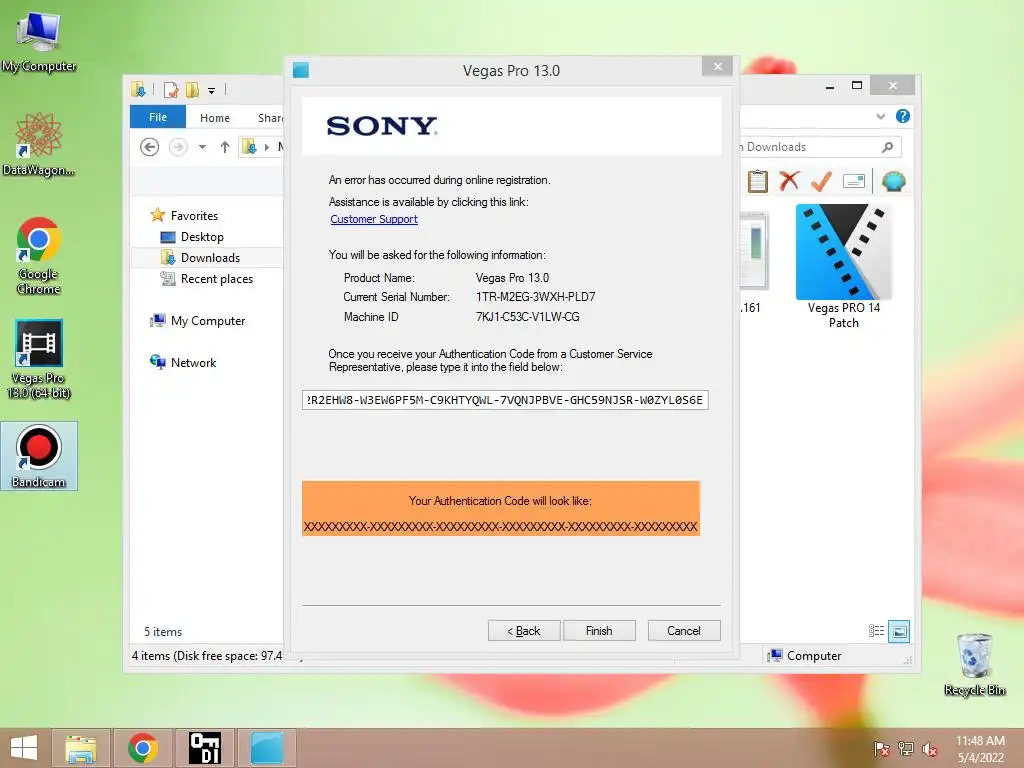Click the serial number 1TR-M2EG-3WXH-PLD7
The width and height of the screenshot is (1024, 768).
point(536,297)
